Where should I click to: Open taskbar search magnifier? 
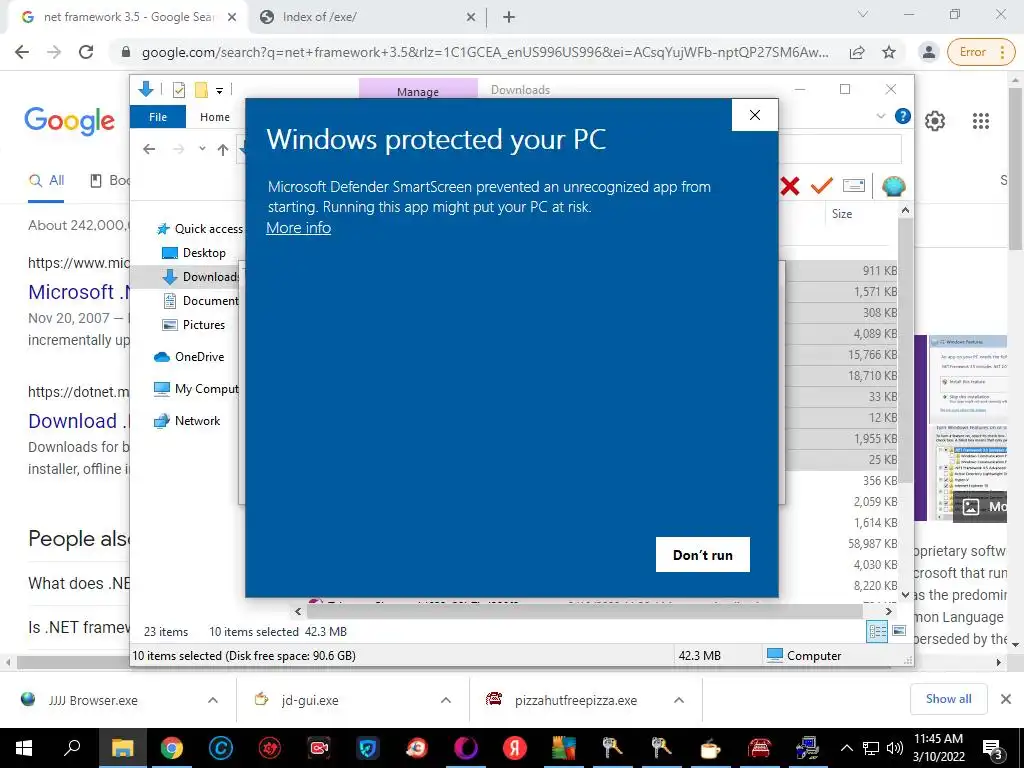pos(72,748)
